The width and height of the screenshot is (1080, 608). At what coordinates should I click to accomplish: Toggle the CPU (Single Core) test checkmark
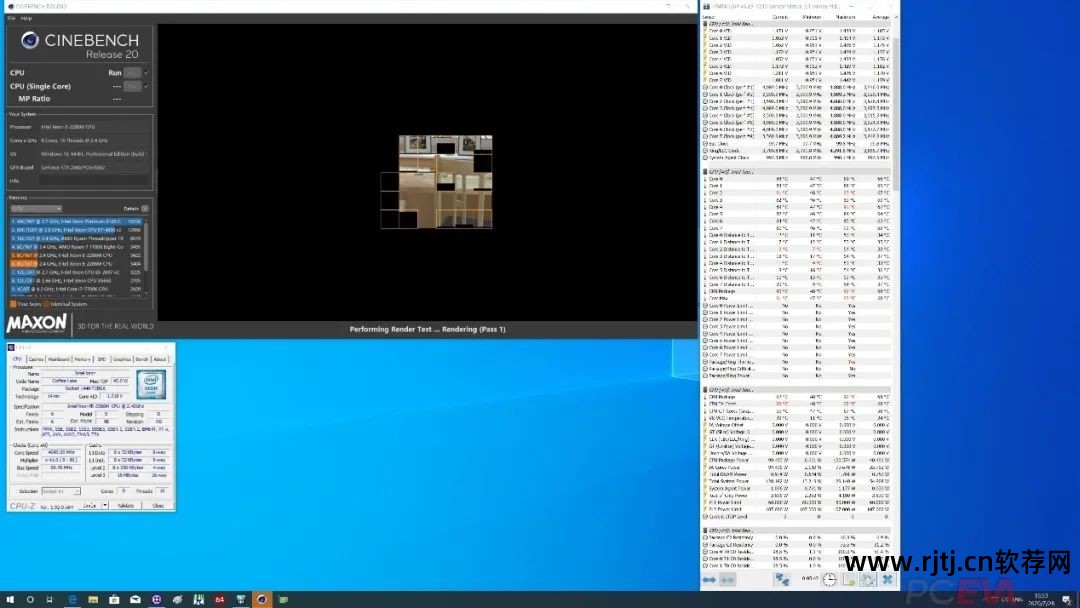coord(146,86)
